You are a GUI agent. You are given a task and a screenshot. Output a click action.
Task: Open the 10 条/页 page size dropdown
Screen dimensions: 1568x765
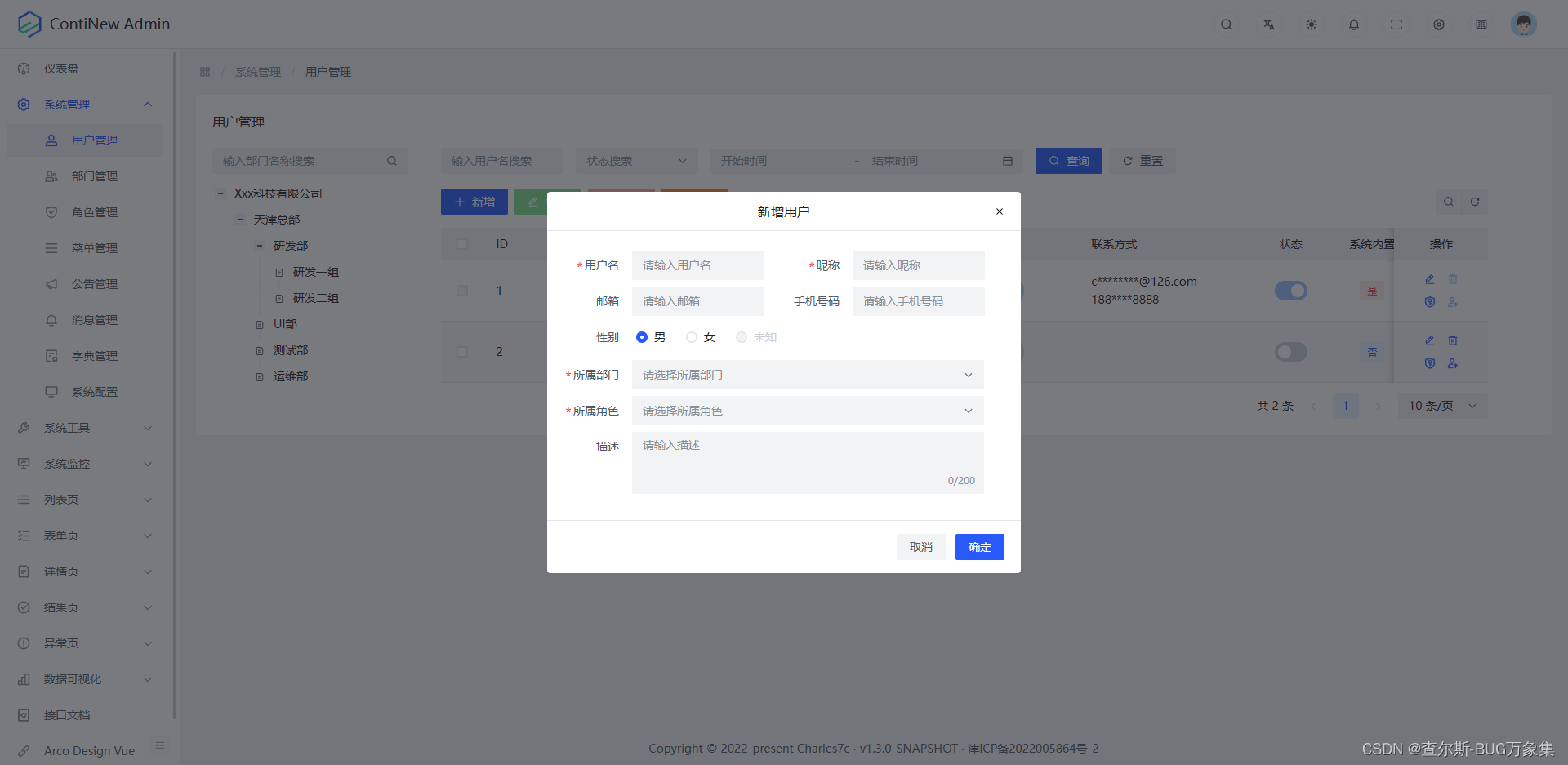click(1443, 406)
